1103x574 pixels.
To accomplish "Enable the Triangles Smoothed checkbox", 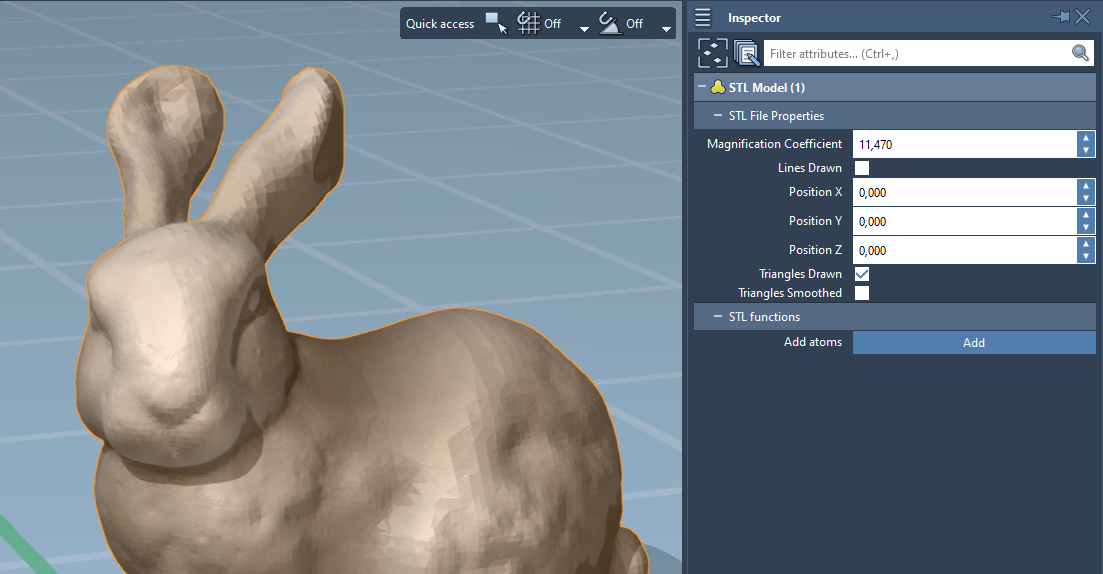I will [862, 293].
